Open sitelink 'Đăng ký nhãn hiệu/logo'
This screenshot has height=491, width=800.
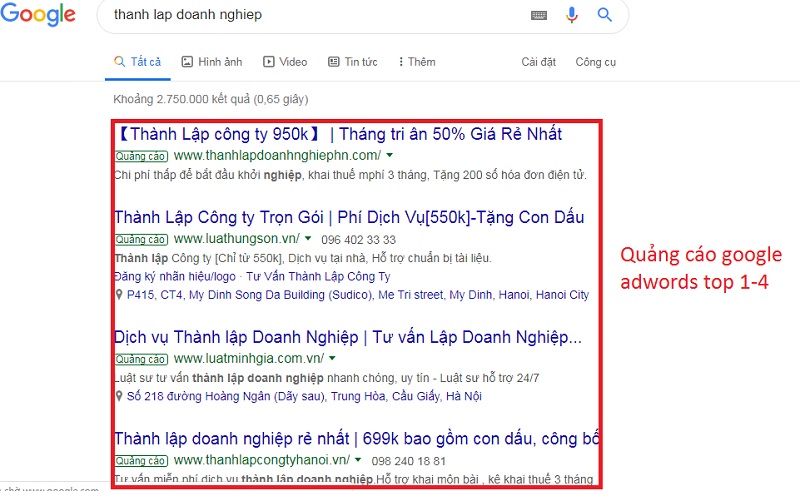[175, 277]
